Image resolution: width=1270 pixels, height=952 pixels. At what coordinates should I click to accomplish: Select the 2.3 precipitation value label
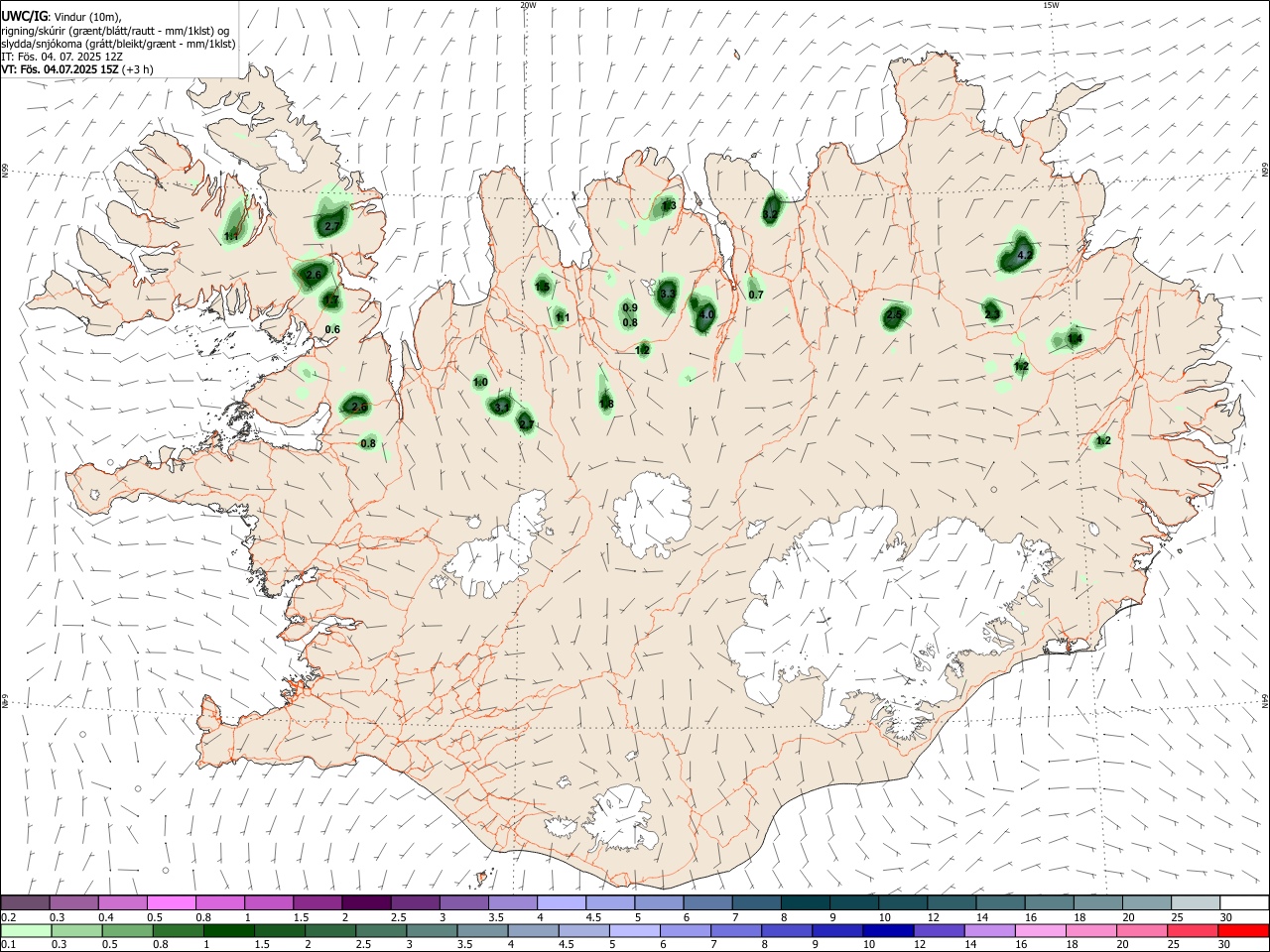992,314
